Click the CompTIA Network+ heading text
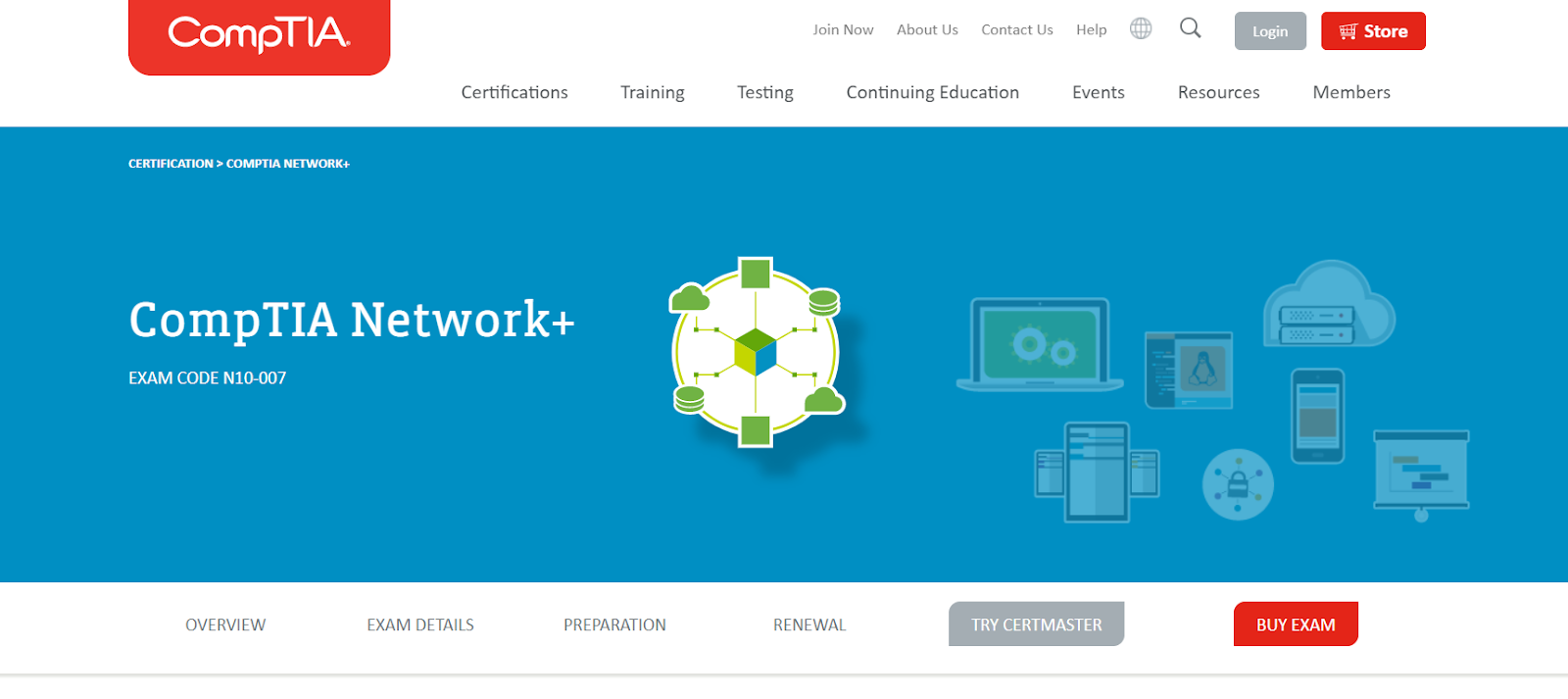This screenshot has height=699, width=1568. click(352, 321)
